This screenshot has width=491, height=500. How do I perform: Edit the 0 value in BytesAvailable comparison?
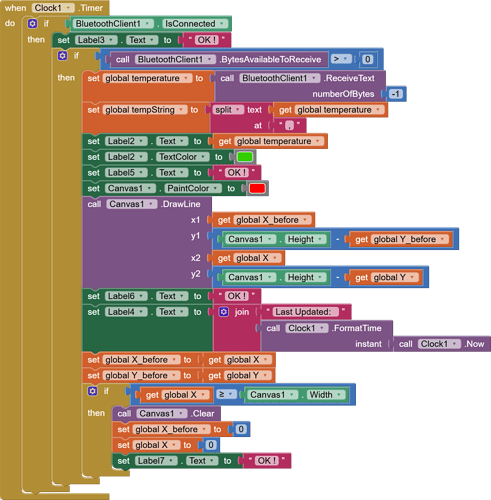(367, 59)
